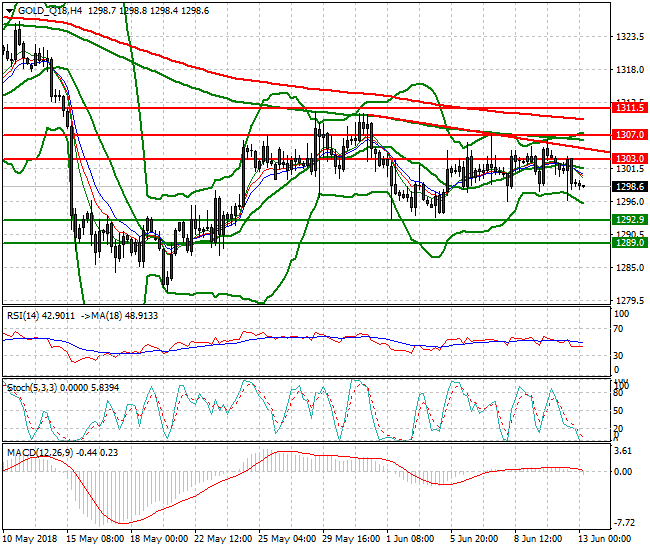This screenshot has height=550, width=650.
Task: Select the GOLD_Q18,H4 symbol title
Action: click(50, 11)
